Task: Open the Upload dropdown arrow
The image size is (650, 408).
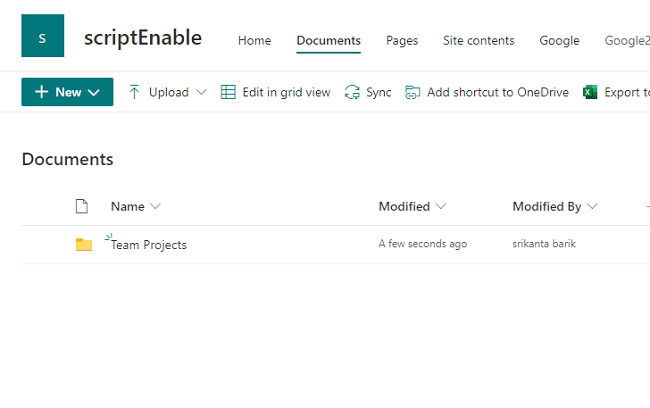Action: pos(201,92)
